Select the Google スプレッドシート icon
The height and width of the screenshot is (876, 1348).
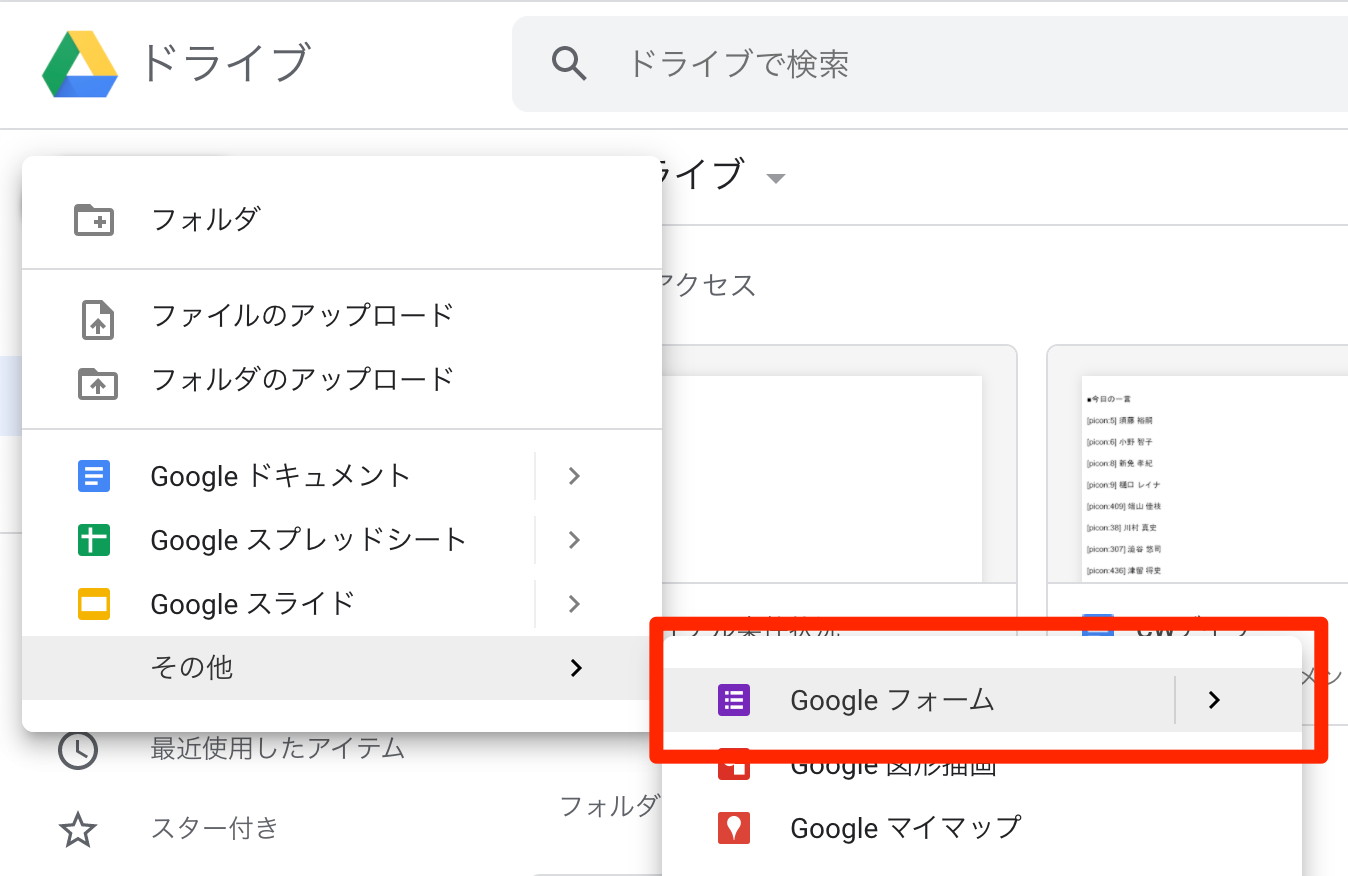pos(94,540)
